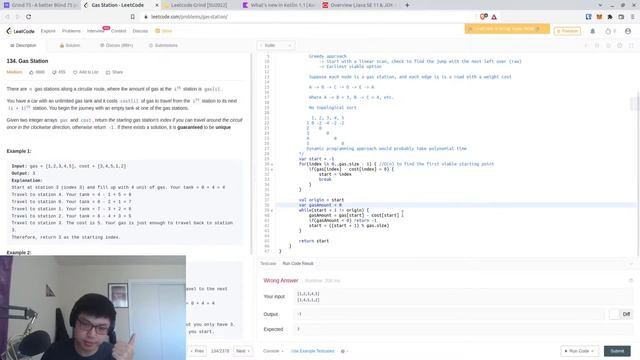Open the Problems nav item
This screenshot has width=640, height=360.
coord(71,31)
